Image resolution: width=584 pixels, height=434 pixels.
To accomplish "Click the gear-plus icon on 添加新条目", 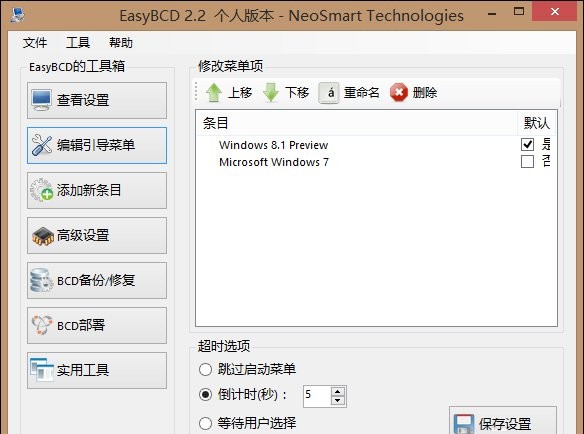I will [41, 190].
